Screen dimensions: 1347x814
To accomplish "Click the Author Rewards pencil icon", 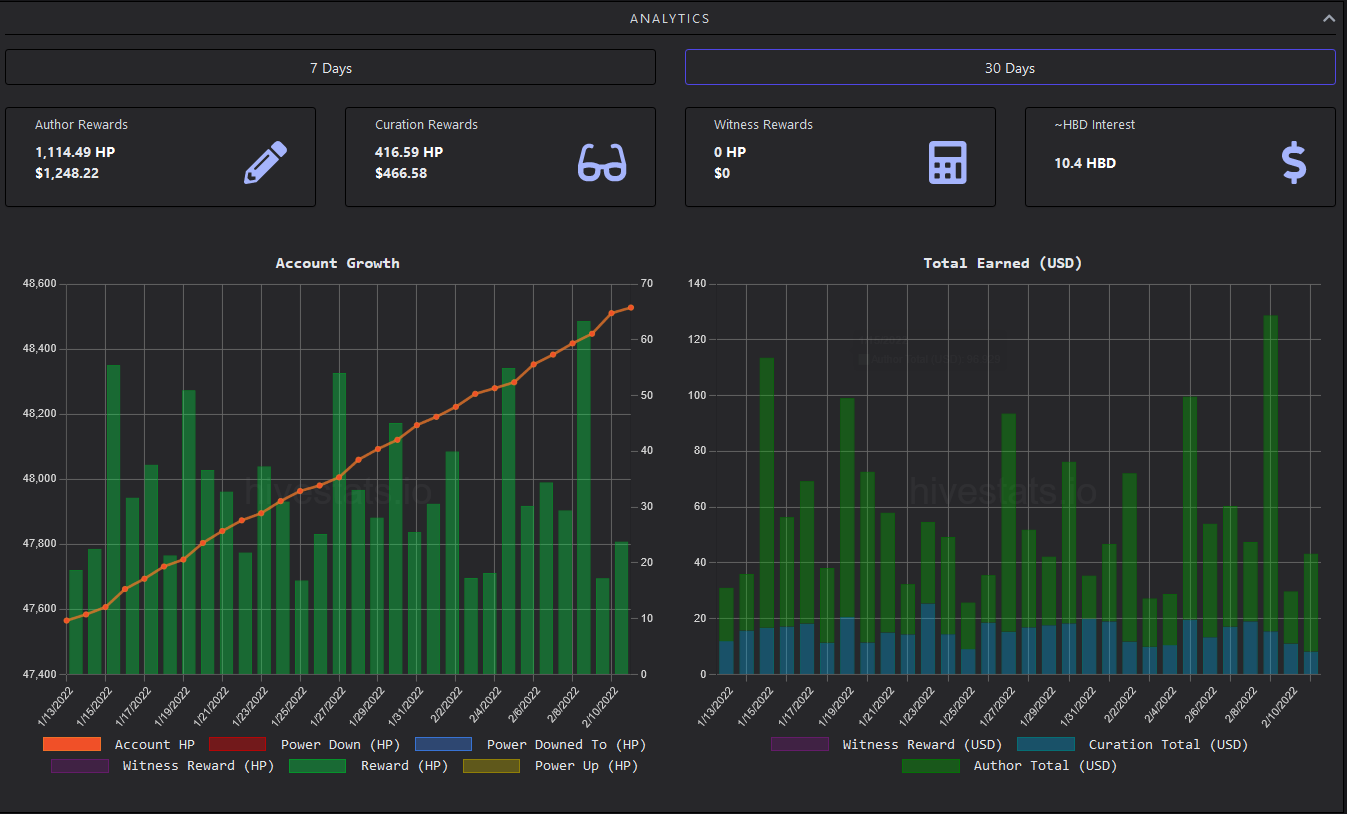I will click(x=265, y=162).
